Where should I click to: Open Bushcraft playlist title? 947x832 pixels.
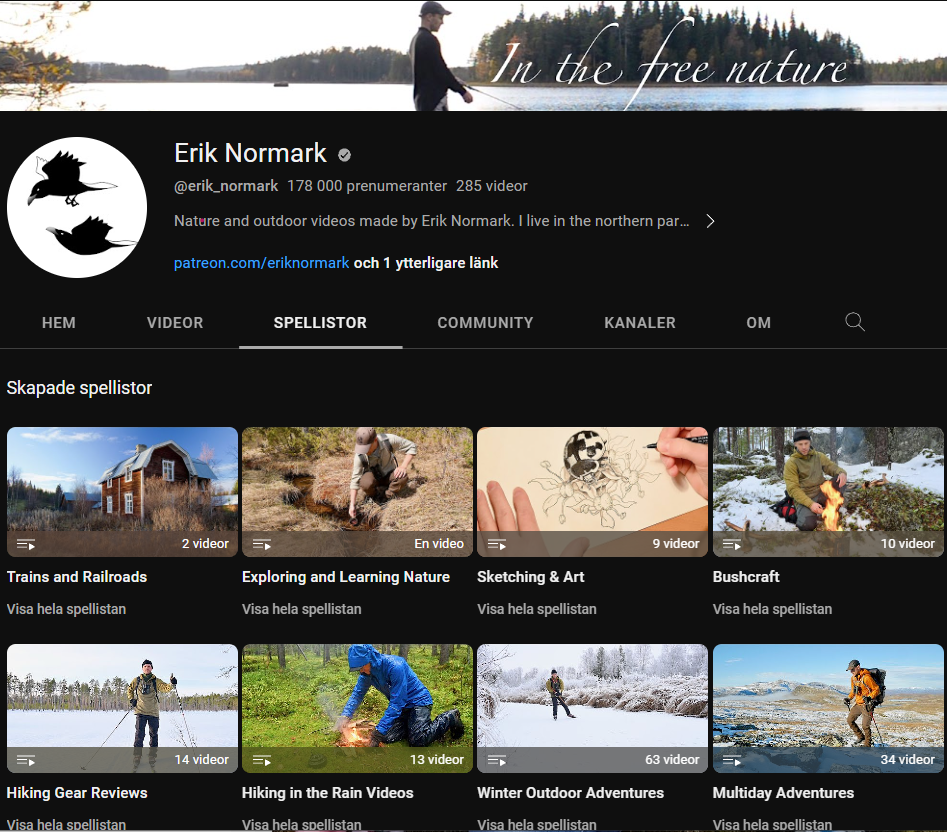click(746, 577)
